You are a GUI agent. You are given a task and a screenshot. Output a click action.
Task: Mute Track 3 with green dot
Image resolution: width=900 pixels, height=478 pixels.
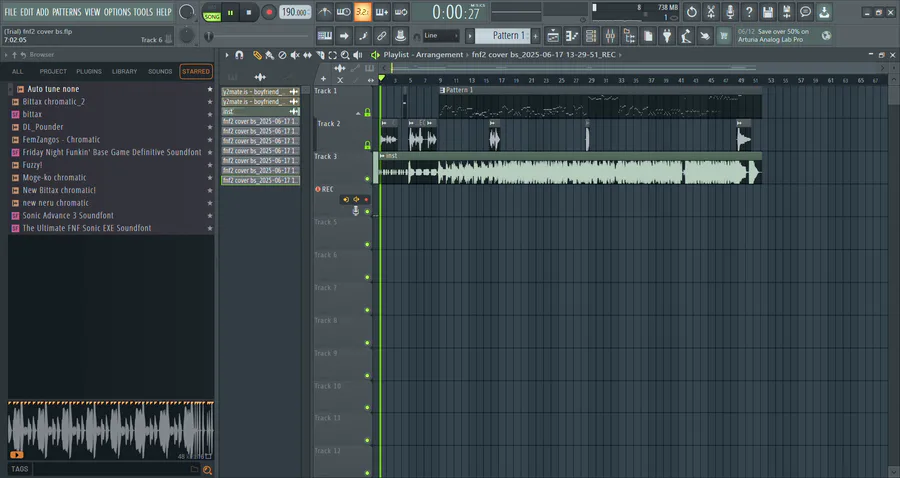coord(367,179)
